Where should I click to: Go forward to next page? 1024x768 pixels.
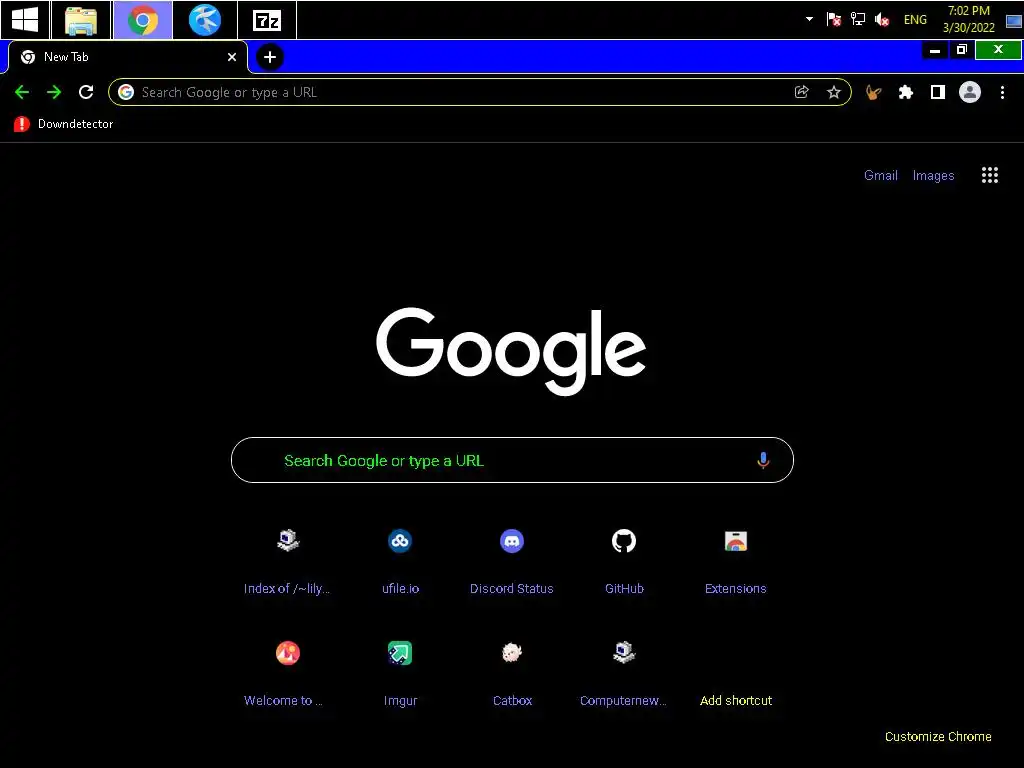pos(54,92)
